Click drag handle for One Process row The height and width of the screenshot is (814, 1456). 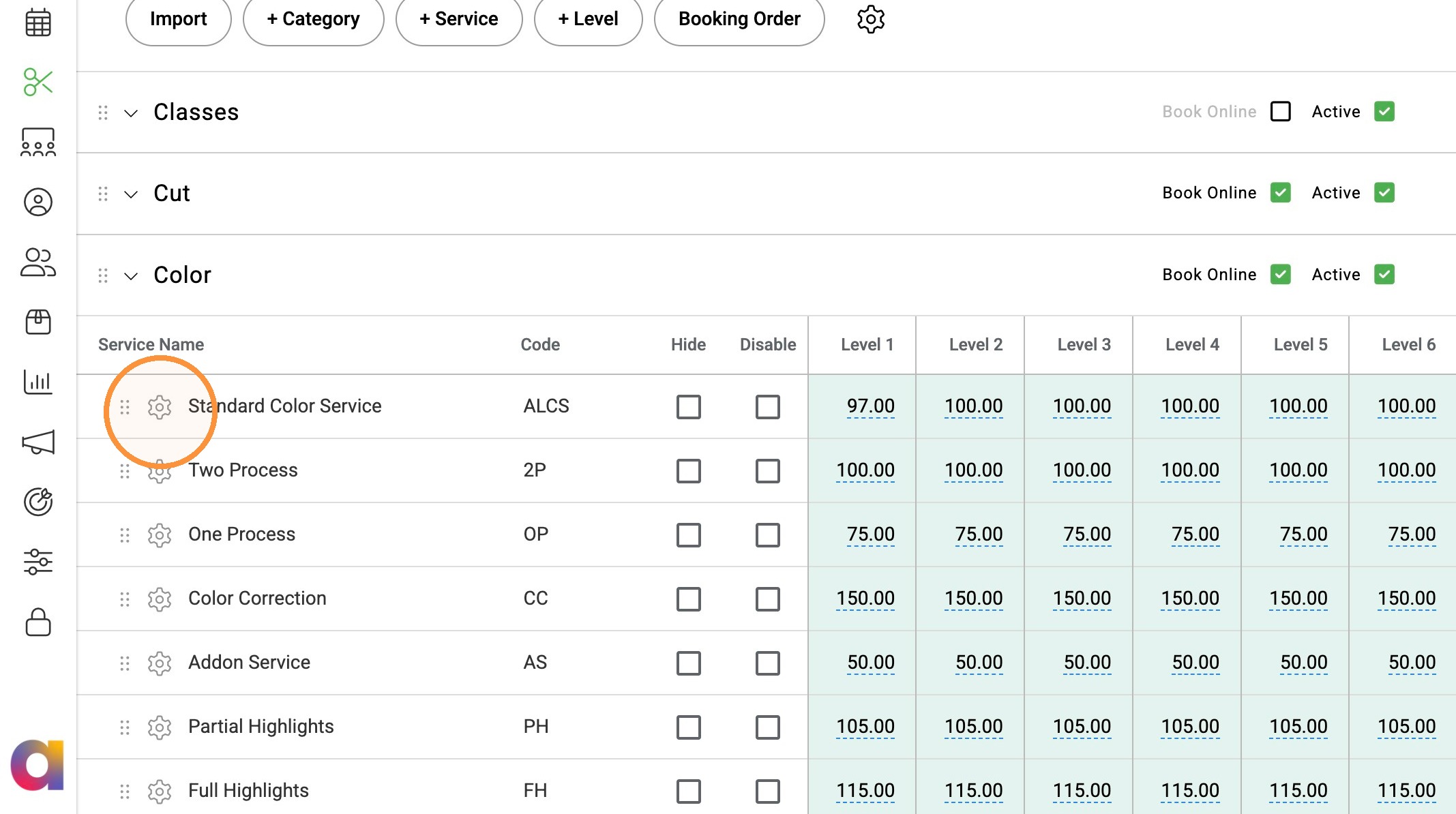[125, 535]
